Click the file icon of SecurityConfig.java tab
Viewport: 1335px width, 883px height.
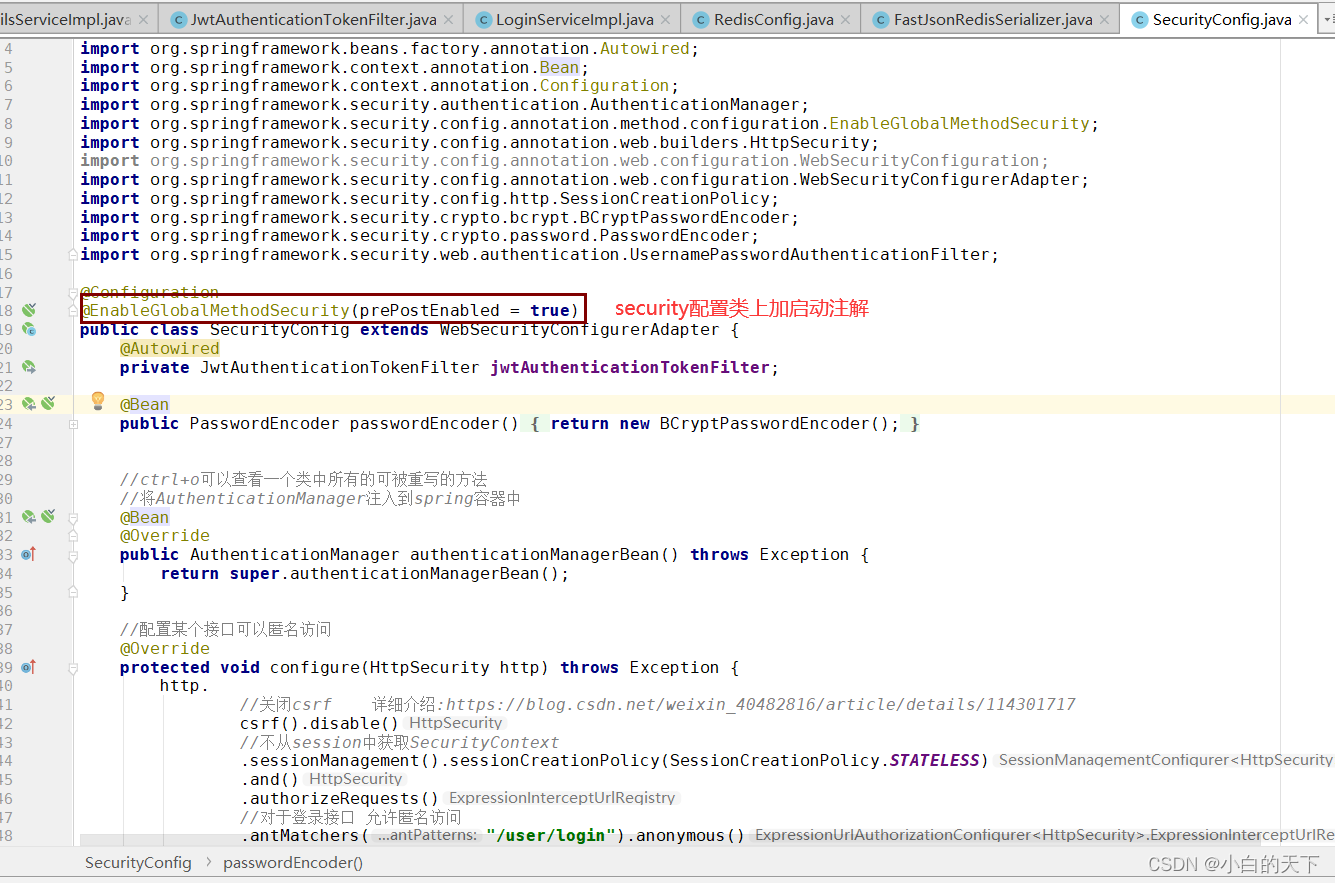click(1140, 19)
